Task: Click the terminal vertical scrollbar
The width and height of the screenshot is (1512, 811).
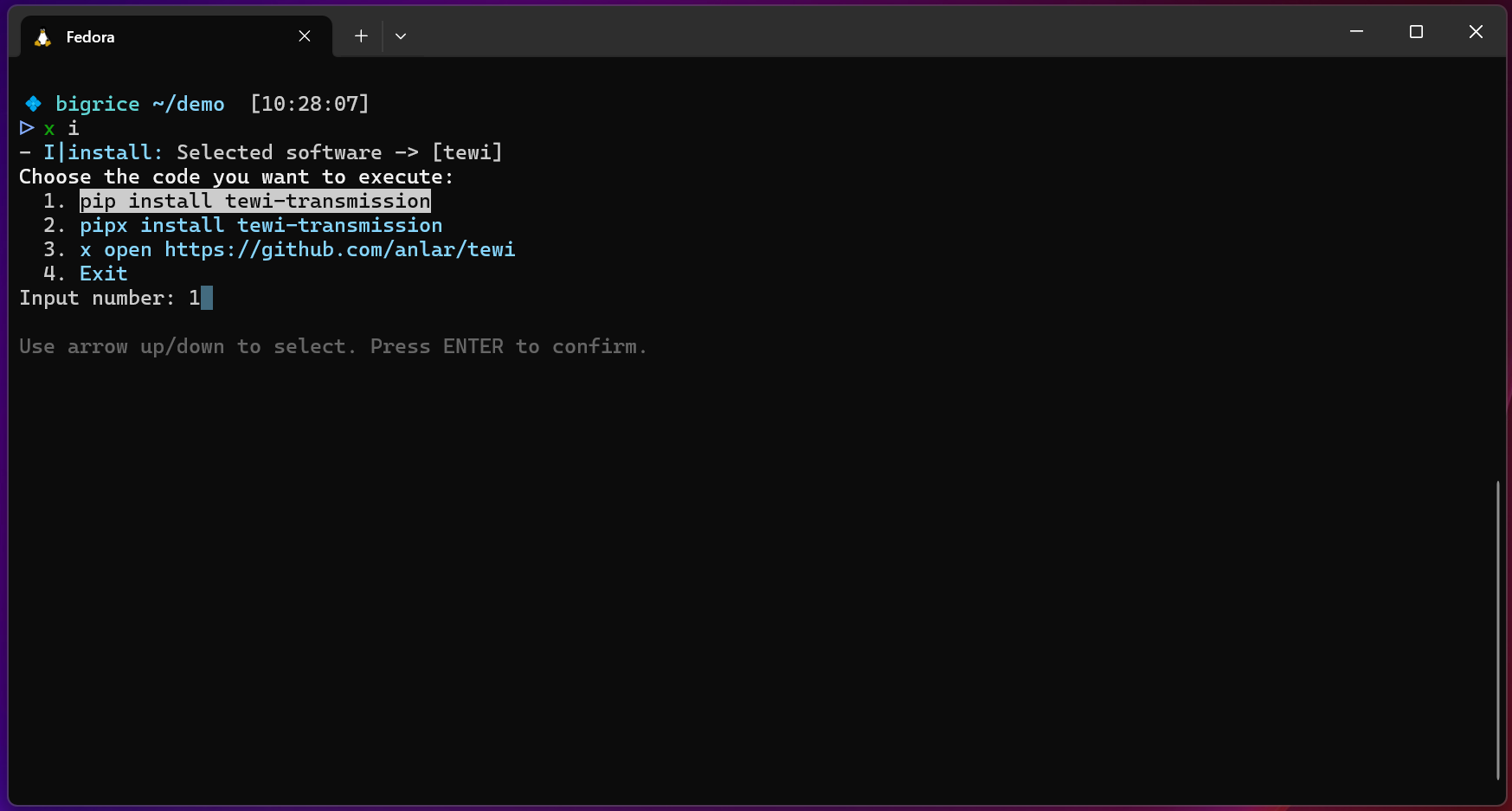Action: (1498, 630)
